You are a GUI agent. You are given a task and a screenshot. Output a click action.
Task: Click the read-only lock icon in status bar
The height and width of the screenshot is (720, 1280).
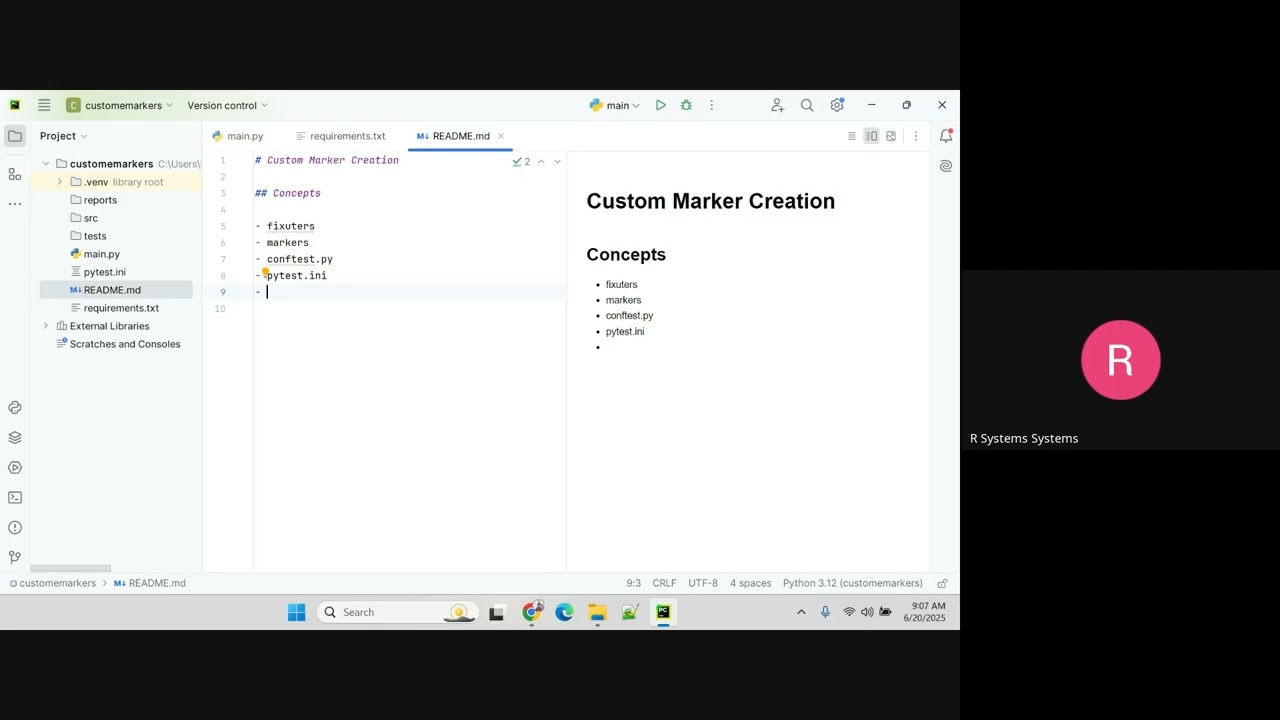pyautogui.click(x=942, y=583)
